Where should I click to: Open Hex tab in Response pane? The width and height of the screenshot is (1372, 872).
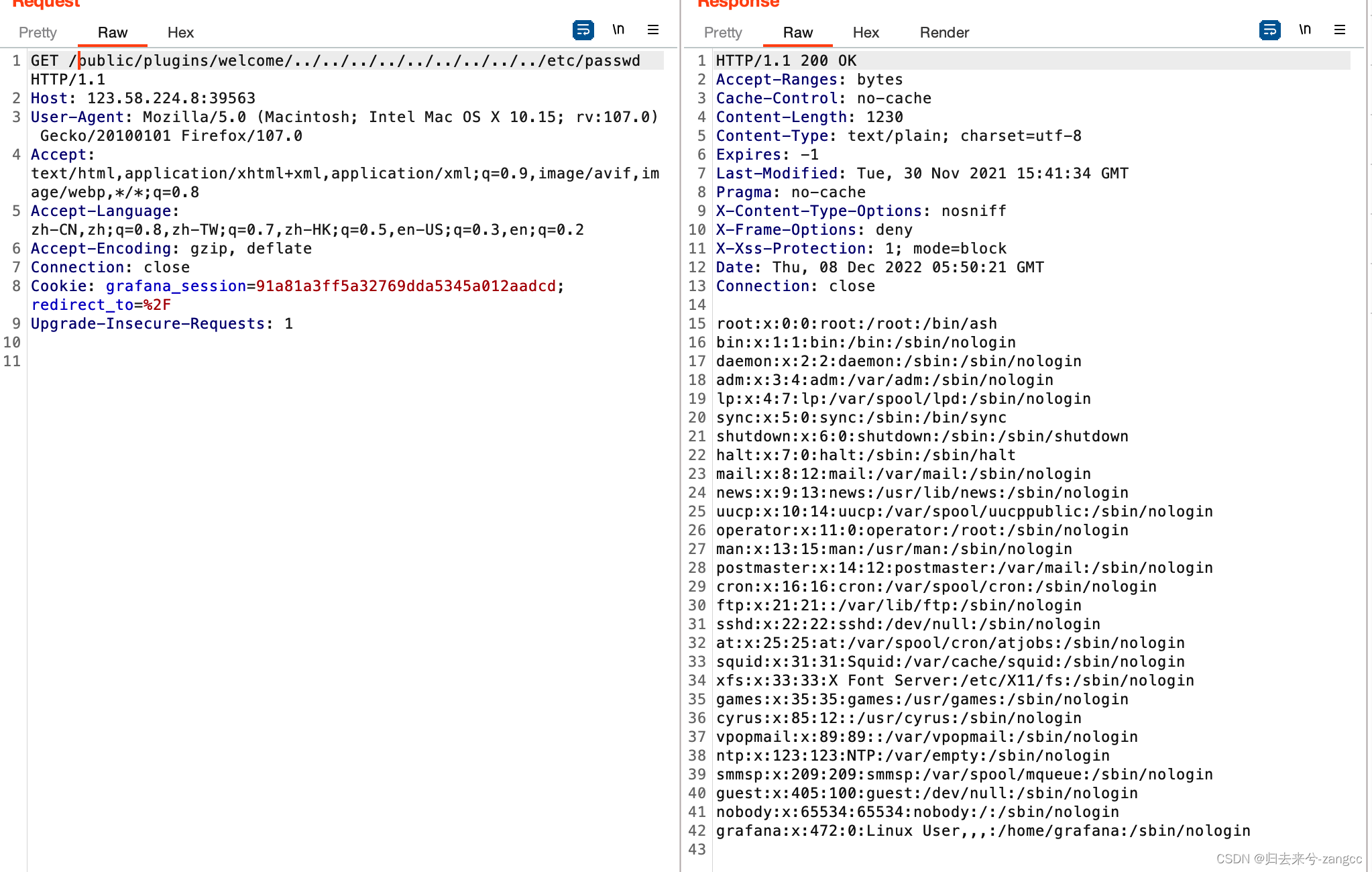[x=866, y=32]
